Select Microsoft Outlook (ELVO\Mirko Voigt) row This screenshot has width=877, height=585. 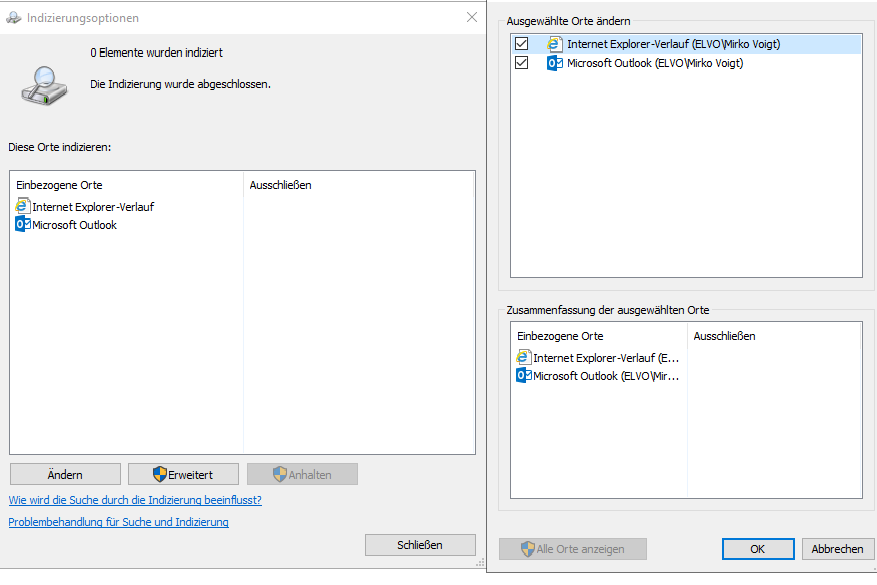pyautogui.click(x=686, y=63)
